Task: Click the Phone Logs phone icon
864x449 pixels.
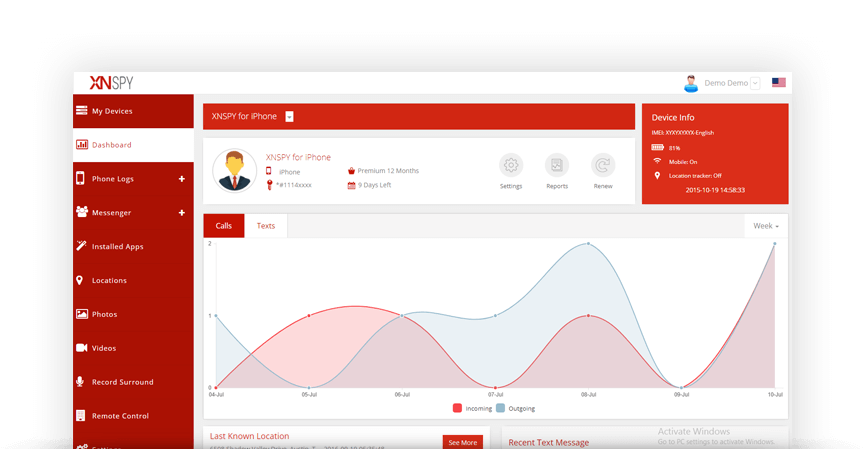Action: [80, 178]
